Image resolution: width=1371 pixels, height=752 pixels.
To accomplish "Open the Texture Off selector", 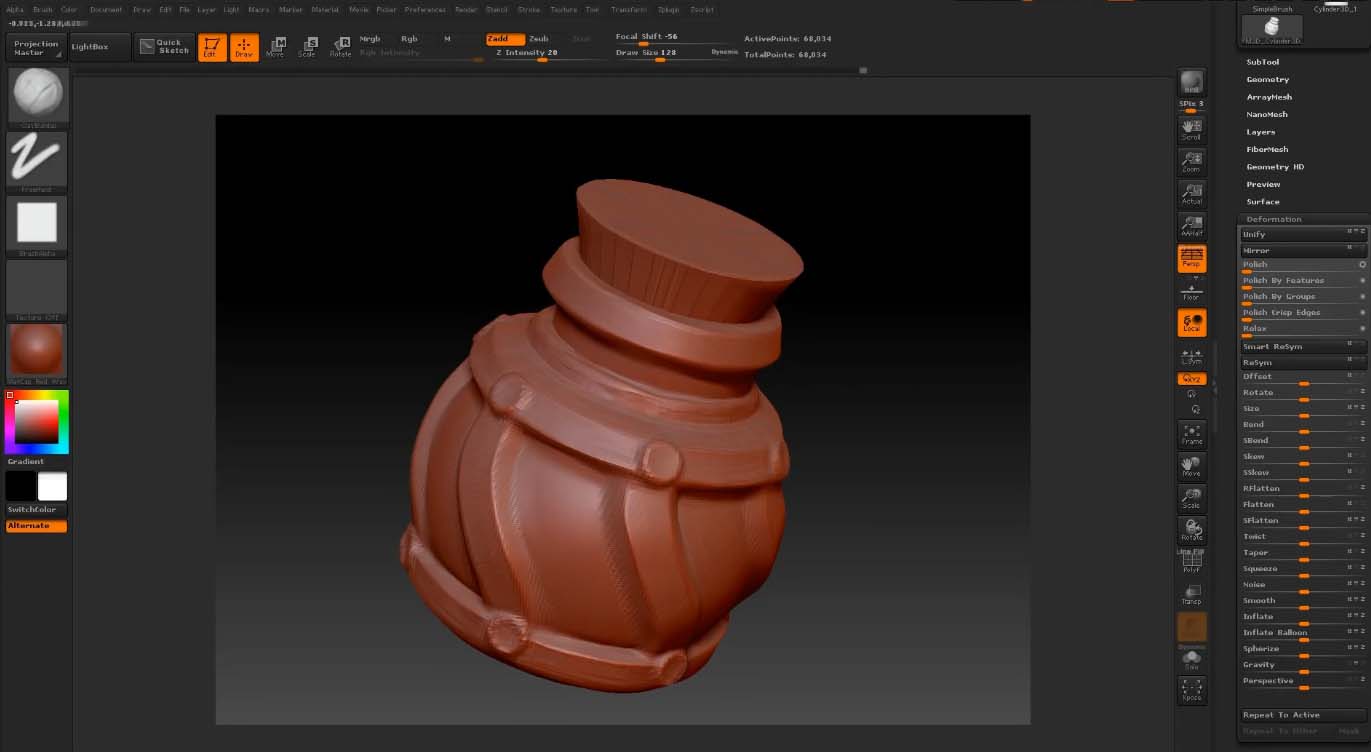I will coord(37,290).
